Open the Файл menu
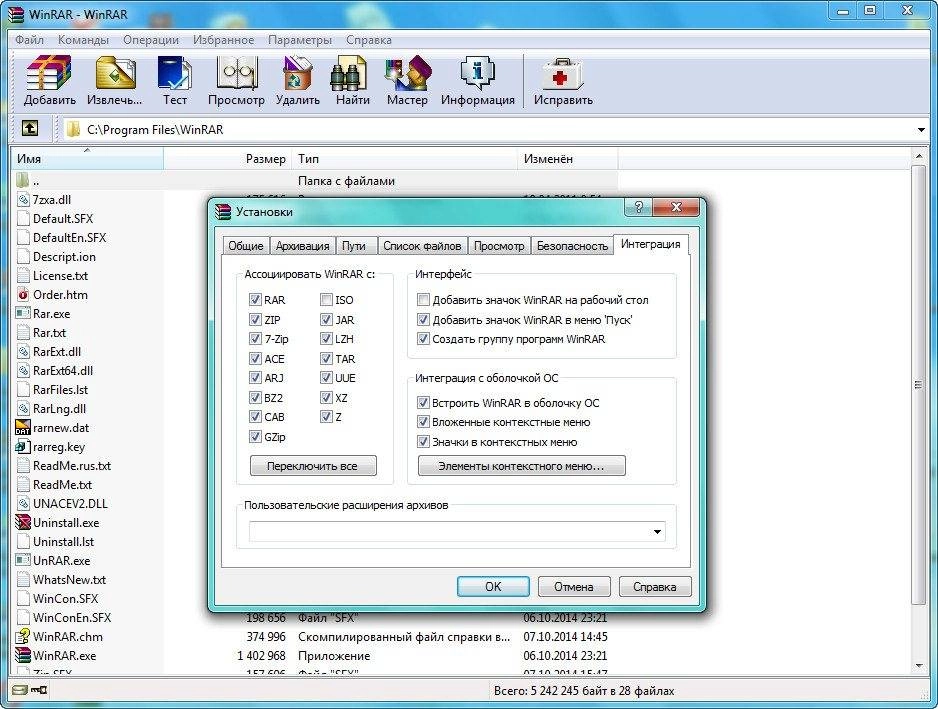 tap(29, 40)
